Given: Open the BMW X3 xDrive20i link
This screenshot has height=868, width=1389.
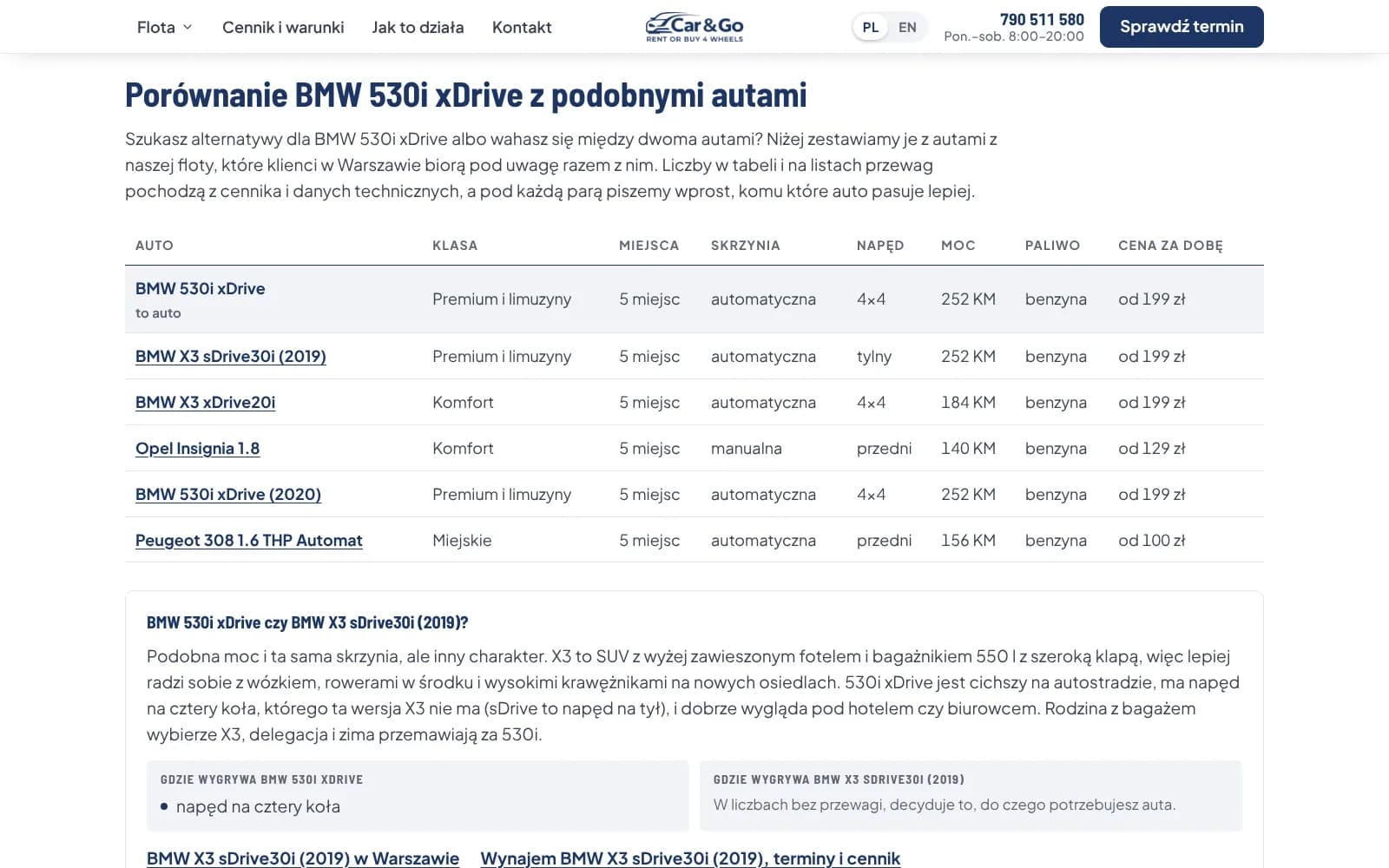Looking at the screenshot, I should click(205, 402).
